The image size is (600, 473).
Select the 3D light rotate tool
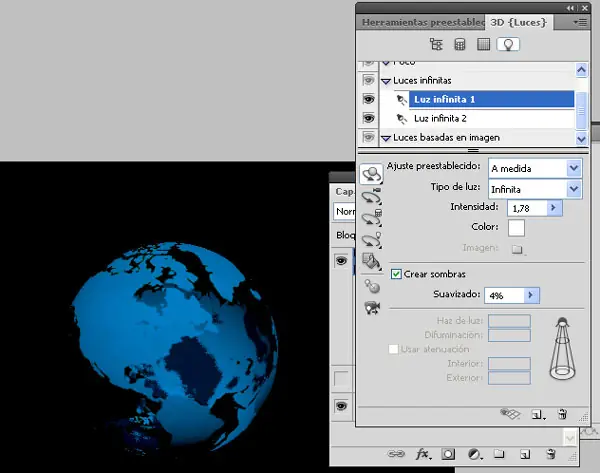371,240
